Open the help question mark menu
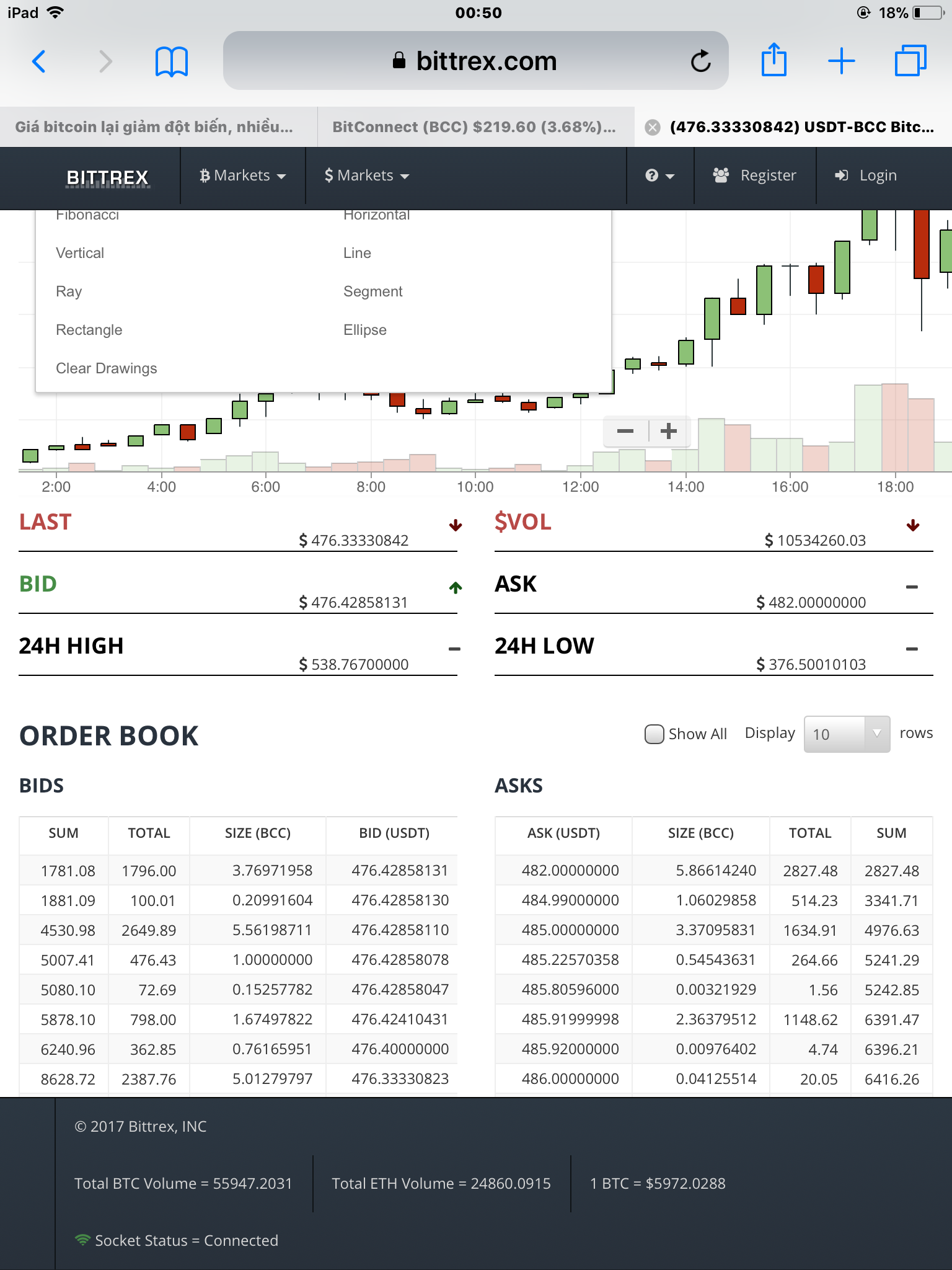 (x=659, y=176)
